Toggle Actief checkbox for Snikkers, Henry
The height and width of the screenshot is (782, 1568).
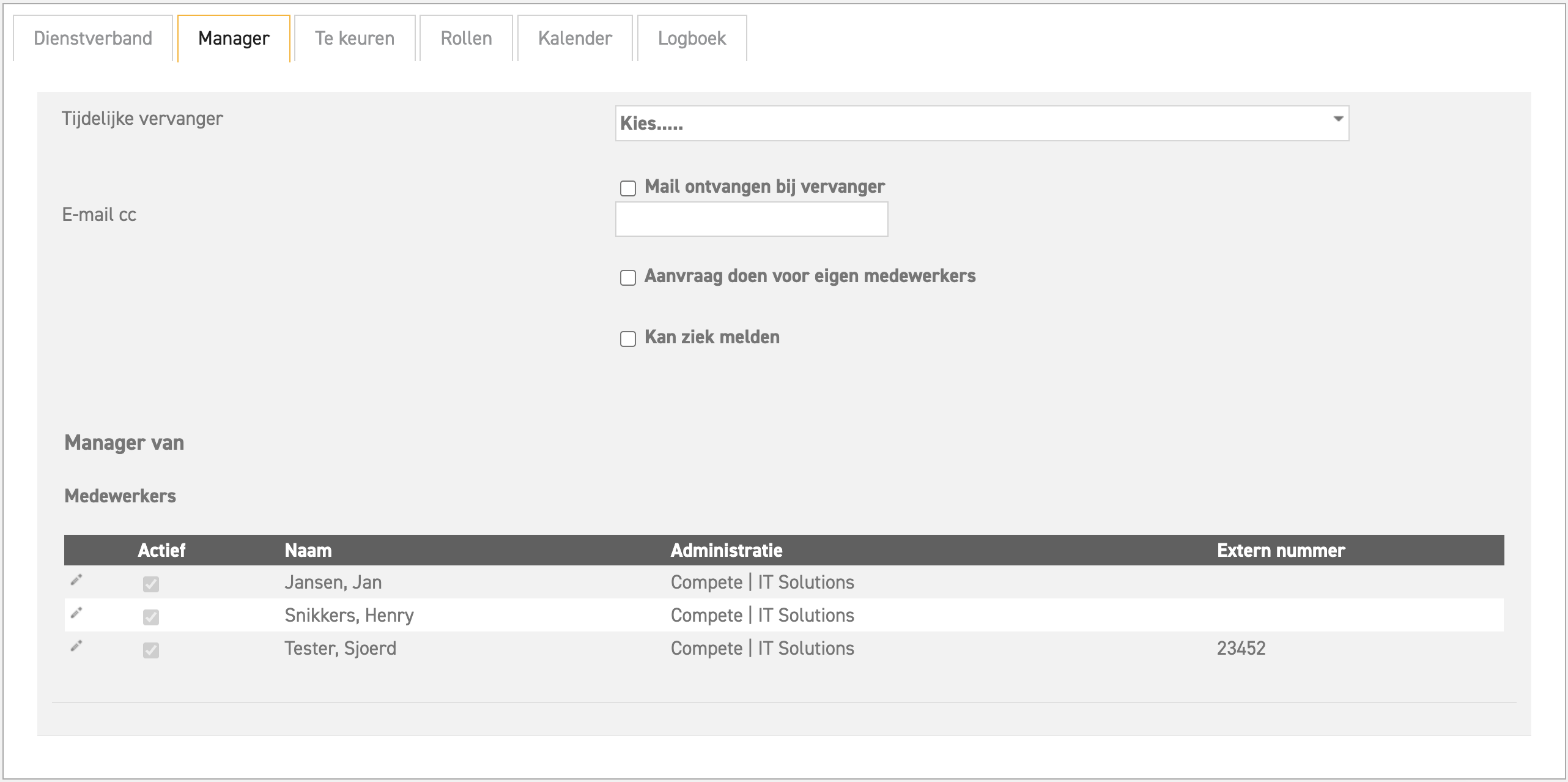tap(151, 617)
